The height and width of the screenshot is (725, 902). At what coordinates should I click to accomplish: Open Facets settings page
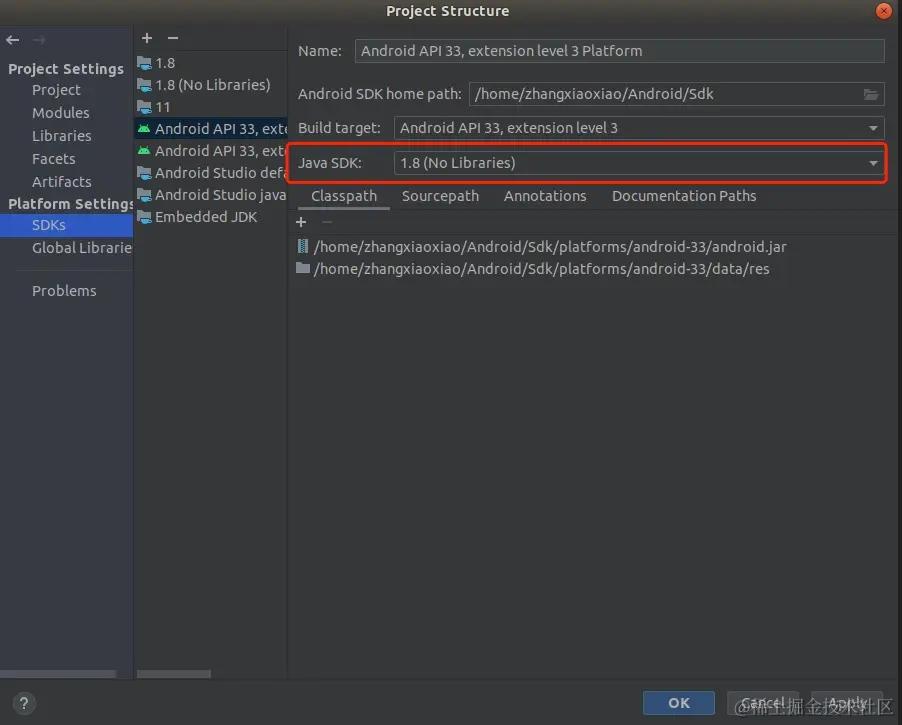[x=53, y=159]
